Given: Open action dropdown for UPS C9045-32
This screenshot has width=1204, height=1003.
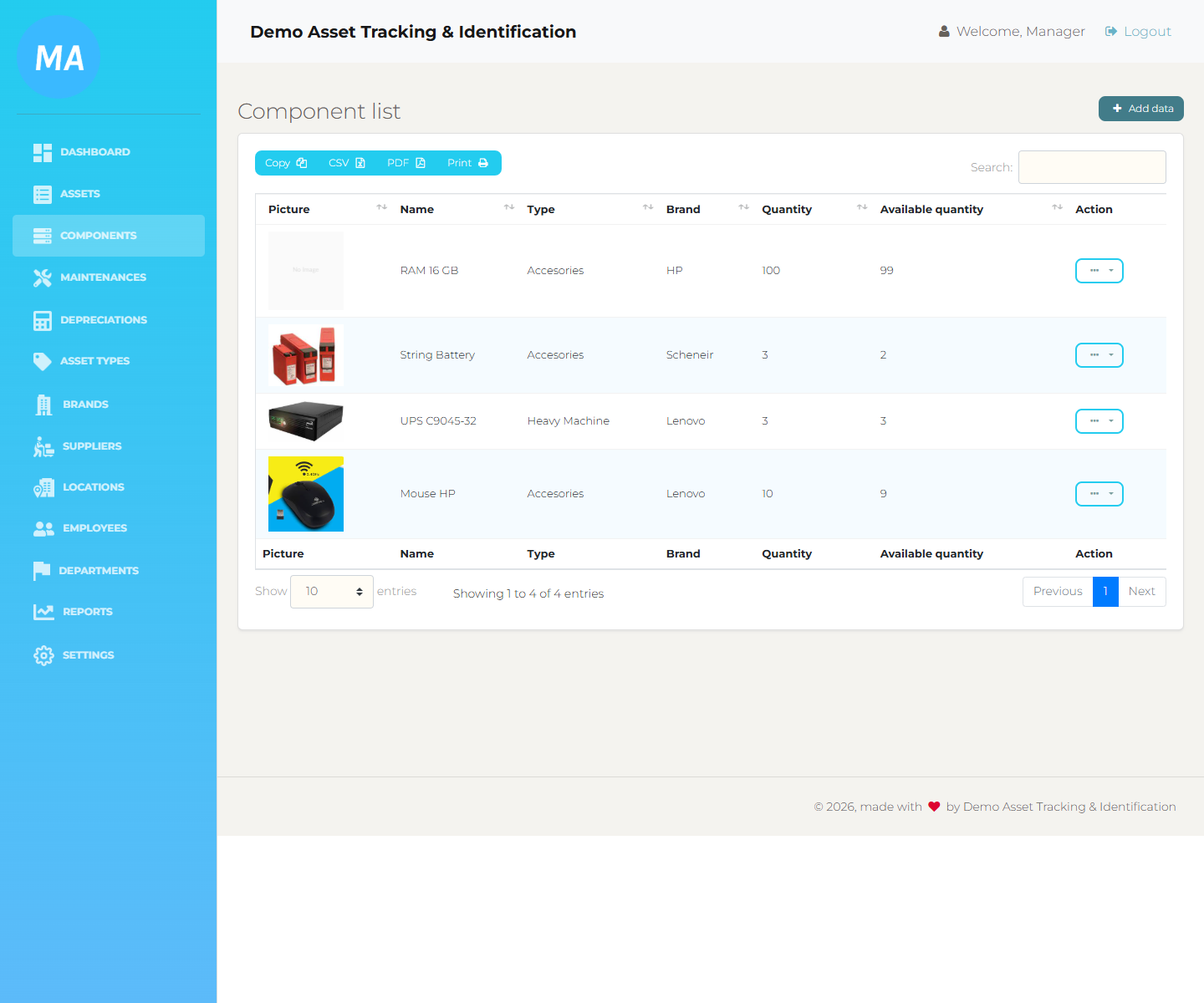Looking at the screenshot, I should tap(1099, 421).
